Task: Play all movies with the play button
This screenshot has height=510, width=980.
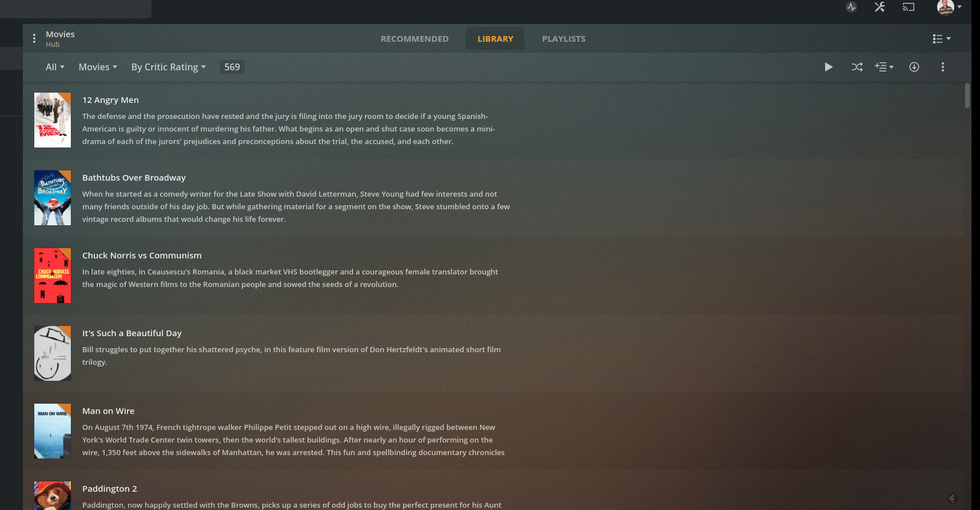Action: pos(828,67)
